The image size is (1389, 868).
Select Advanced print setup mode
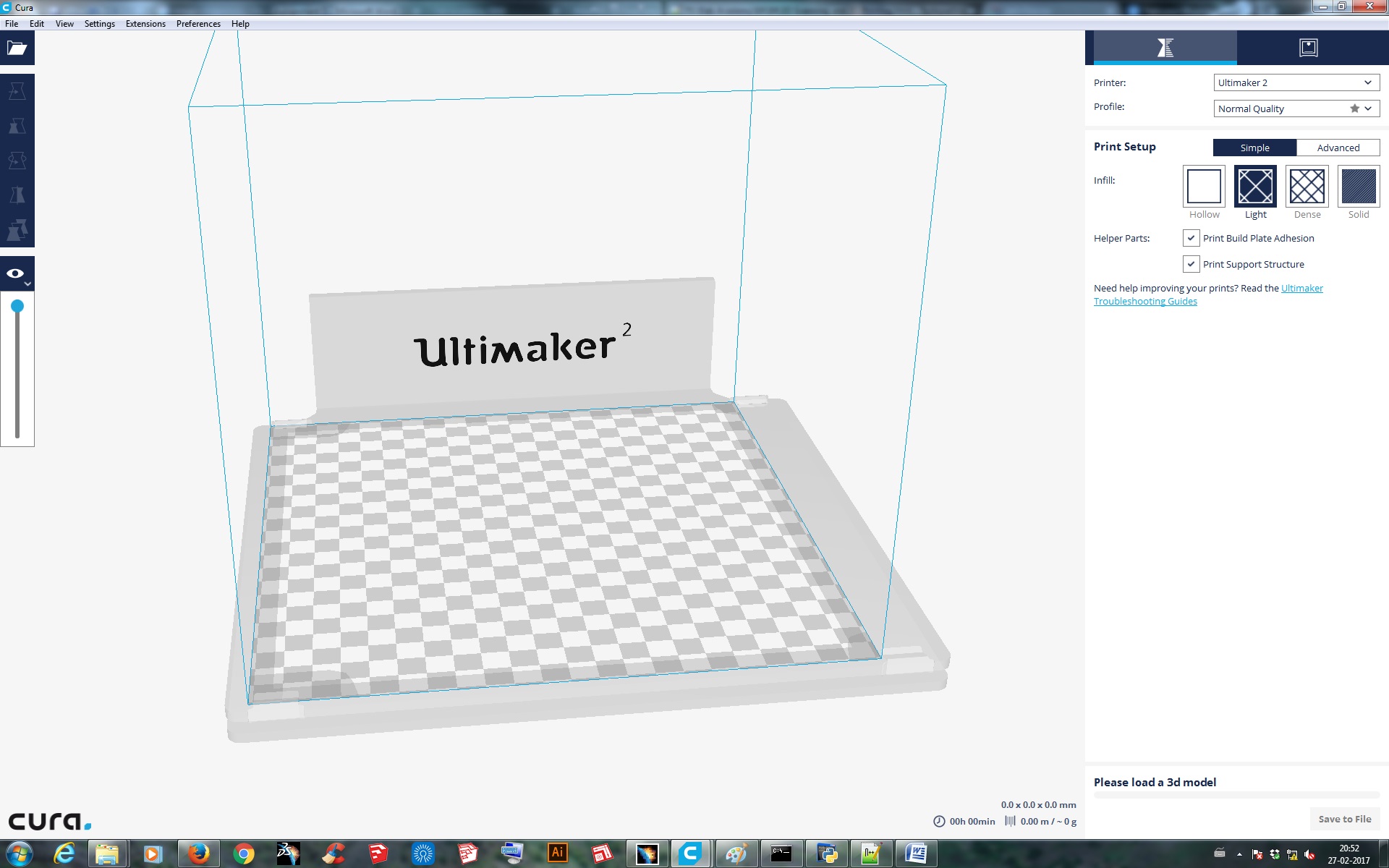(x=1338, y=148)
